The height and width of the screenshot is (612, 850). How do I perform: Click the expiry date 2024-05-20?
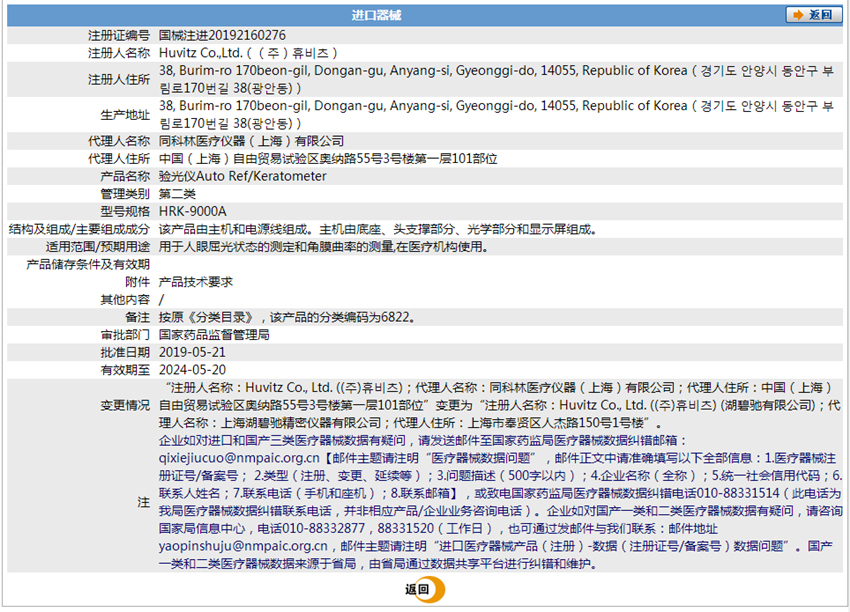[x=192, y=370]
